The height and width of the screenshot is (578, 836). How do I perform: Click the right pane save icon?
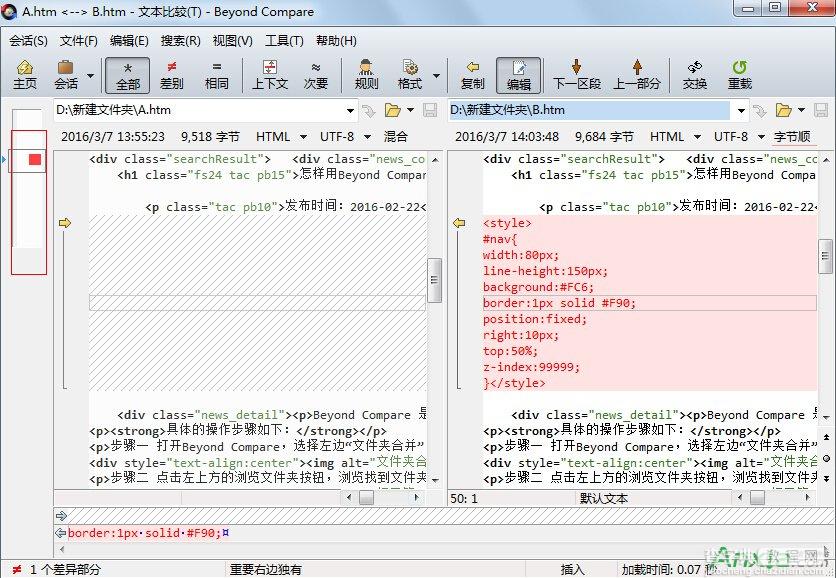pos(821,110)
